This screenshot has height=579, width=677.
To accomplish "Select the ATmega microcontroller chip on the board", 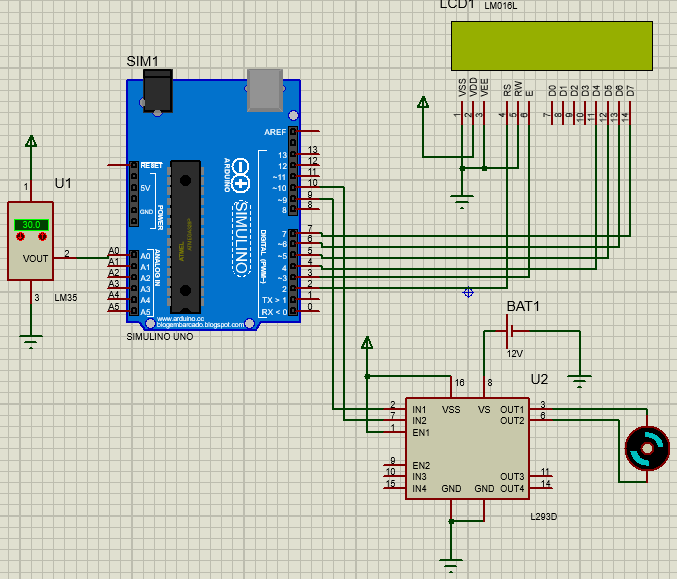I will (186, 237).
